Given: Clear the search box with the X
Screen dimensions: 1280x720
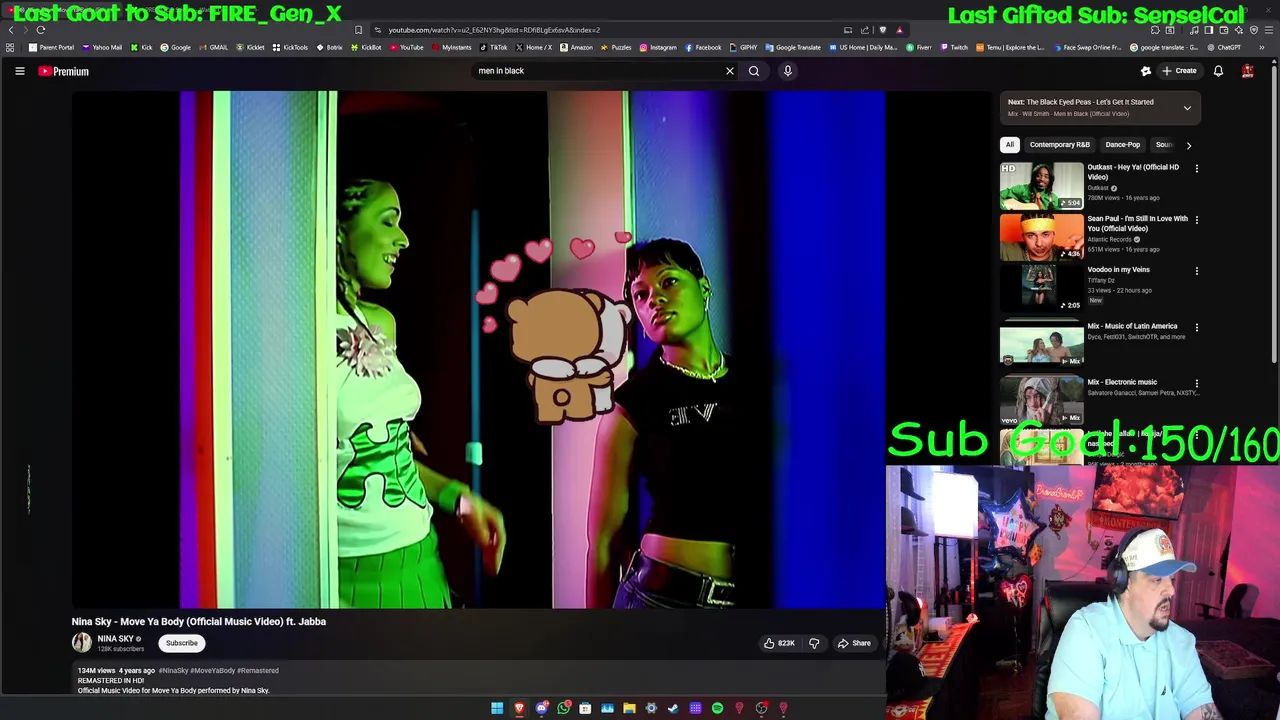Looking at the screenshot, I should coord(730,71).
